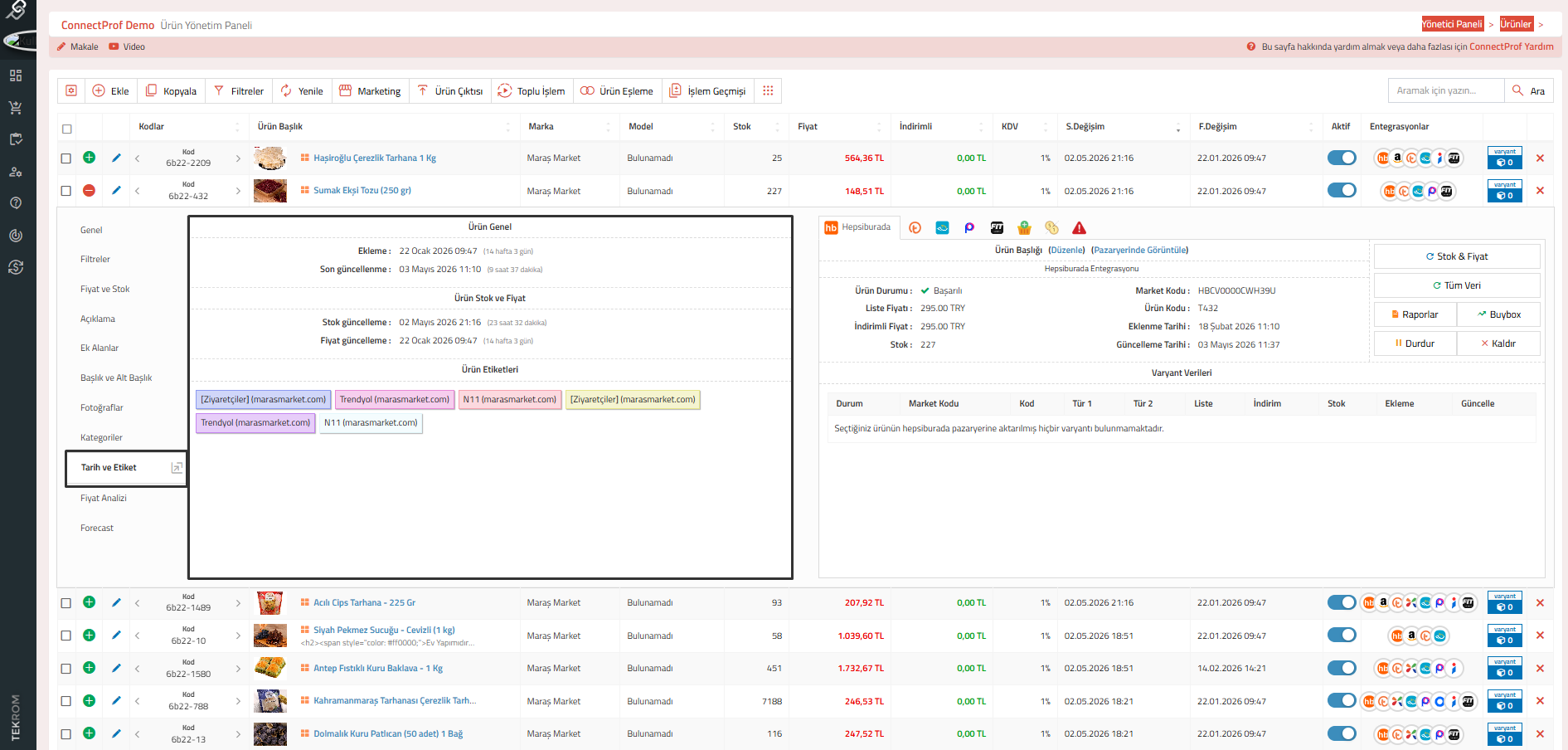Toggle Aktif switch for Antep Fıstıklı Kuru Baklava
Screen dimensions: 1568x750
[x=1342, y=667]
